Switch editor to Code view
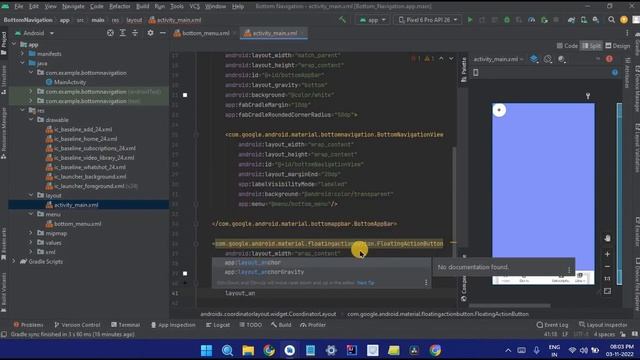This screenshot has height=360, width=640. 567,46
